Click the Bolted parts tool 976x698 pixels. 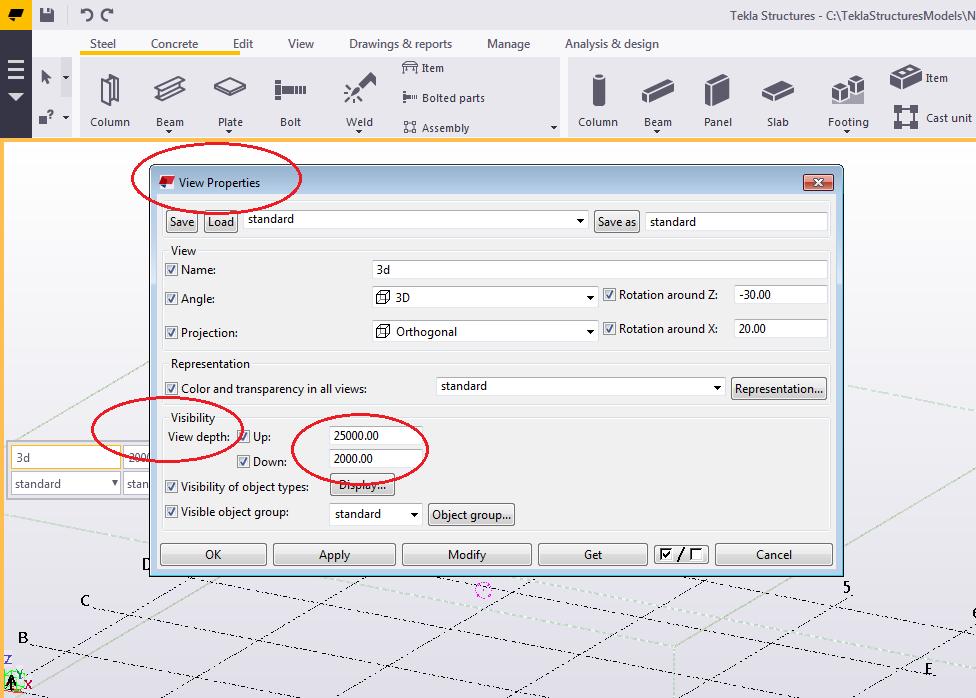coord(443,98)
